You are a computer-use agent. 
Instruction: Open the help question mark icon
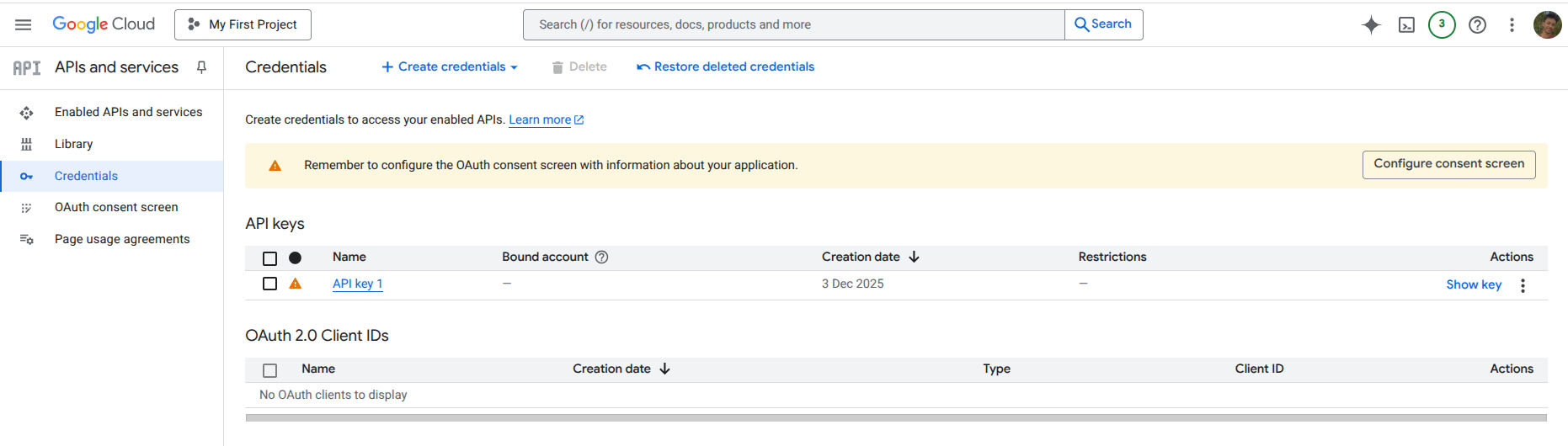1477,24
